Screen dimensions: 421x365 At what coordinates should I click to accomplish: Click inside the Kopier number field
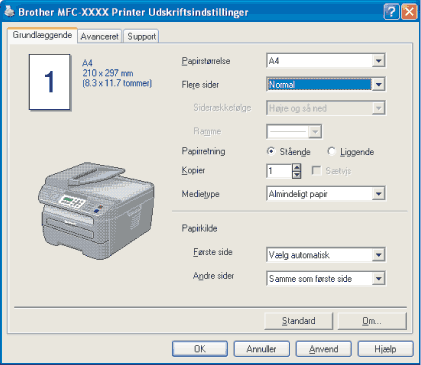(x=279, y=171)
